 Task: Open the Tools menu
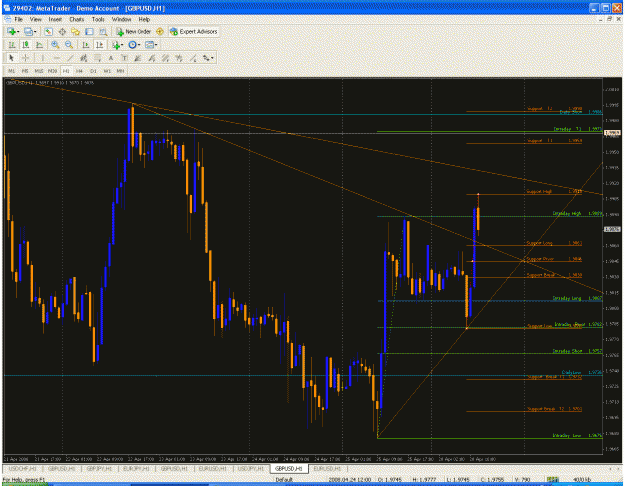pos(98,19)
